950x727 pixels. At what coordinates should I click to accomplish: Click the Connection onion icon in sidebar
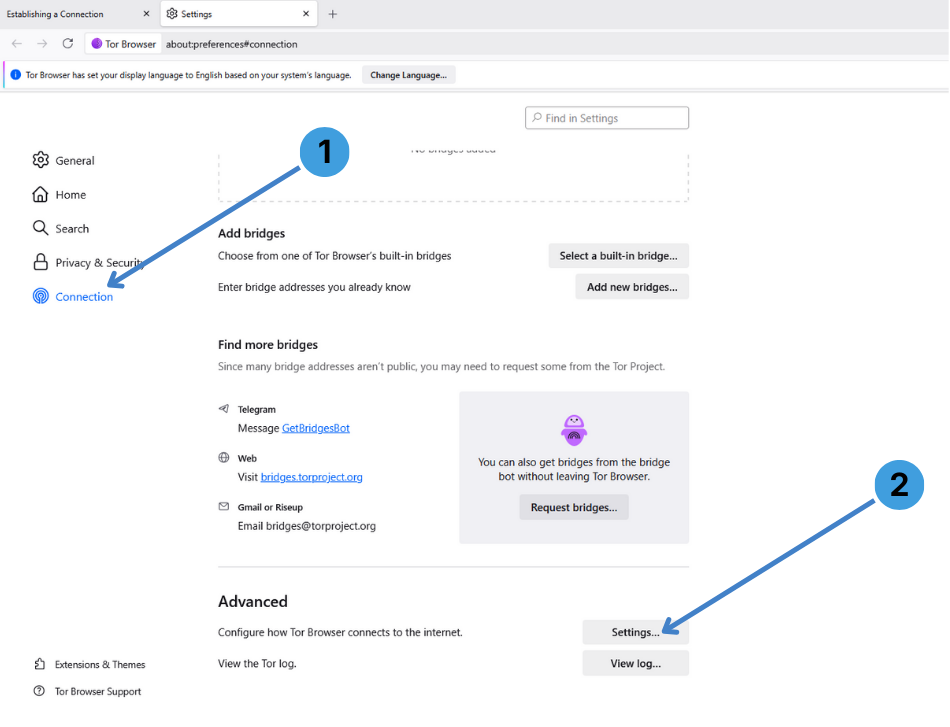(41, 296)
